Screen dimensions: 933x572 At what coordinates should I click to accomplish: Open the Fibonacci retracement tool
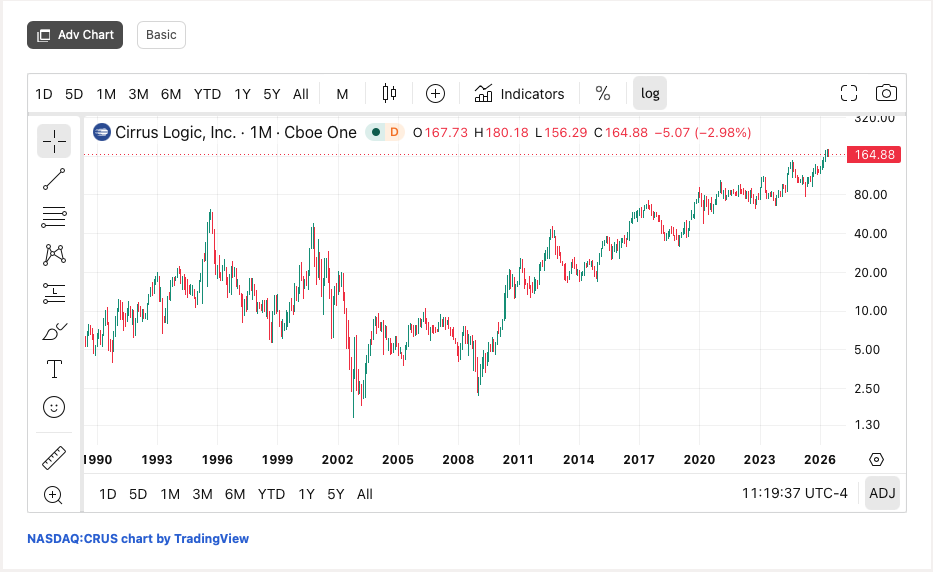point(54,217)
